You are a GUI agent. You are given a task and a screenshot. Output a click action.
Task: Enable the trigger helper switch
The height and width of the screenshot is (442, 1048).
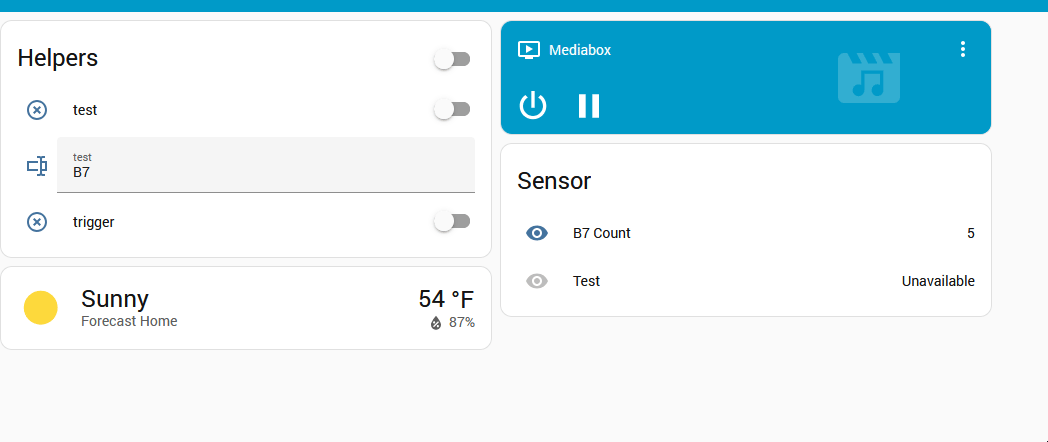tap(452, 221)
